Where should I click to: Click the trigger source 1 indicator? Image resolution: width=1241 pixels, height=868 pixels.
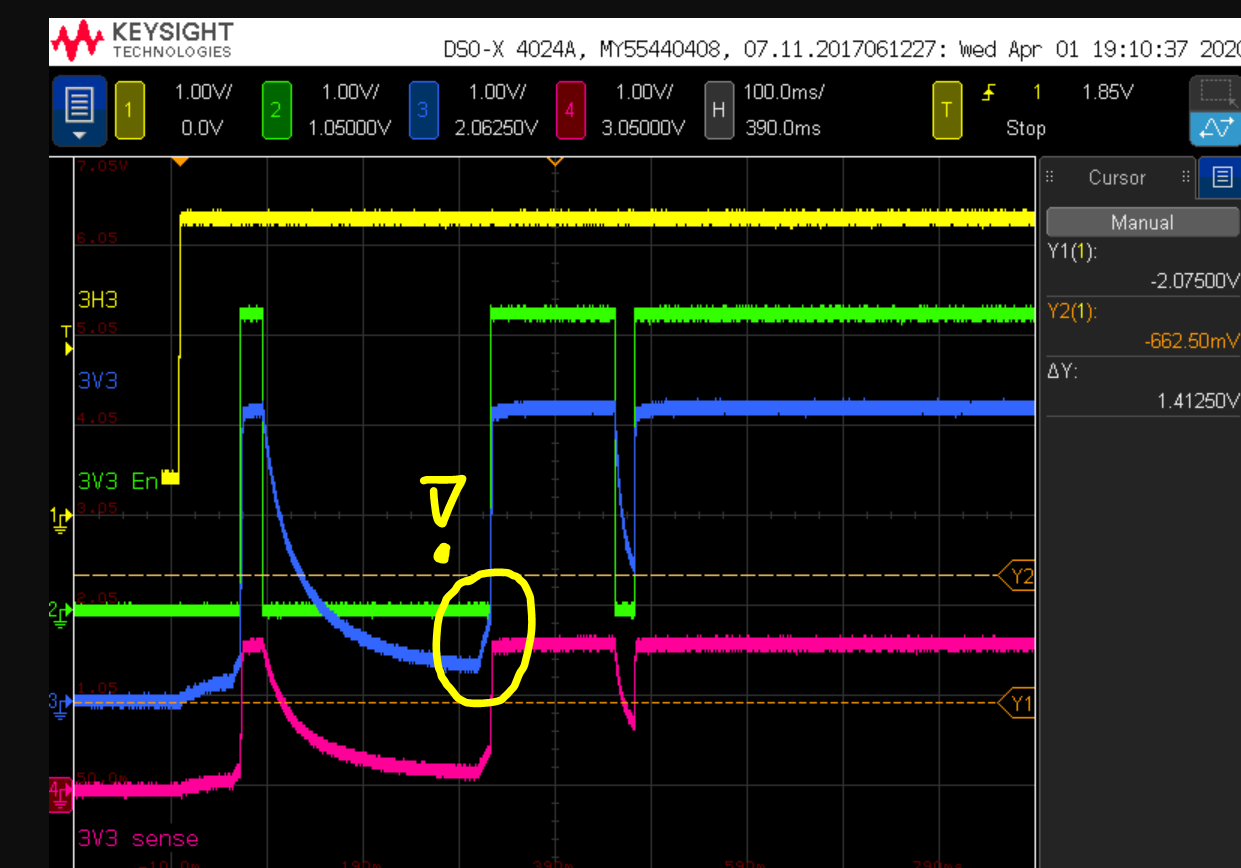(1037, 92)
